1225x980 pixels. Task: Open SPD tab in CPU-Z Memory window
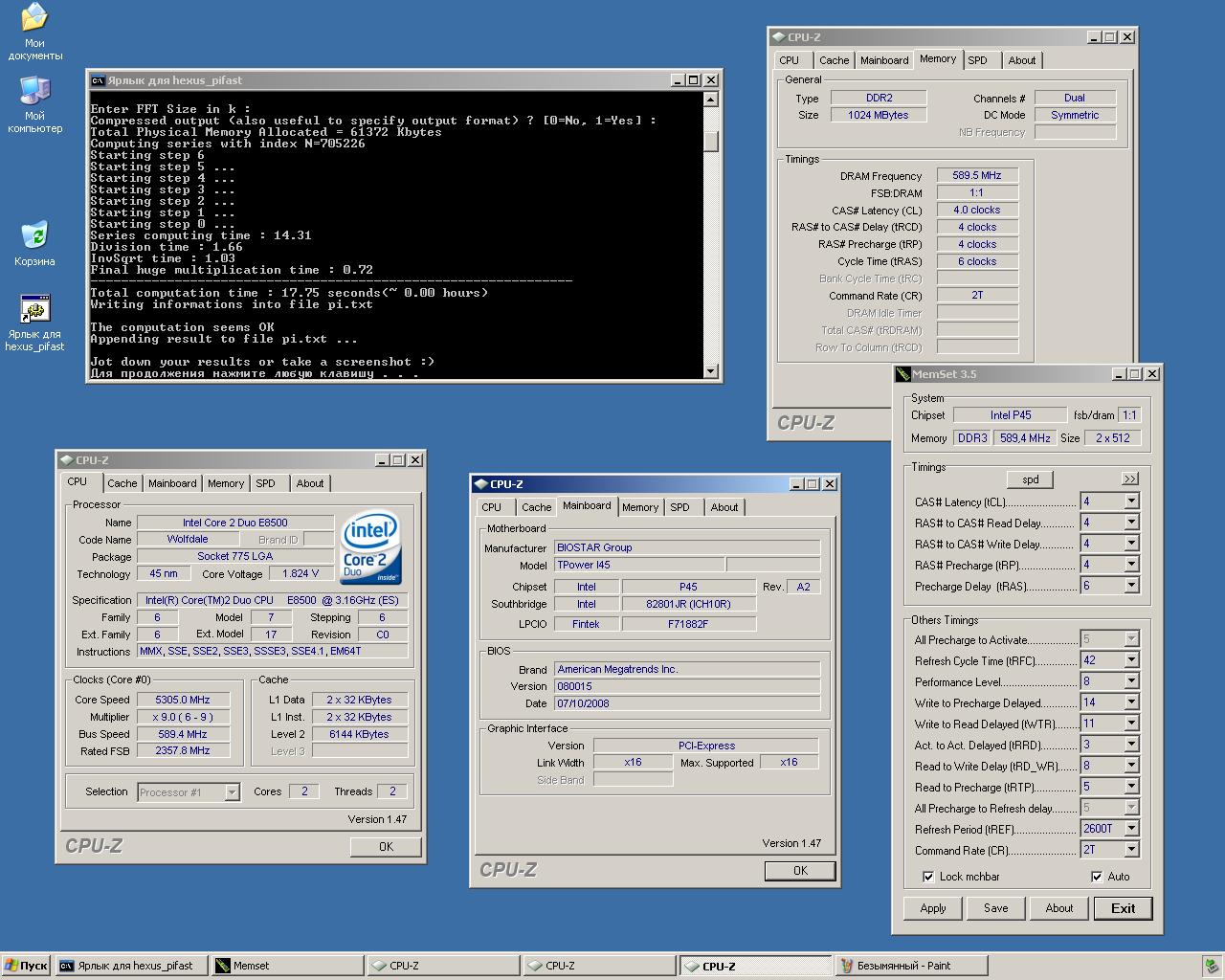click(977, 60)
